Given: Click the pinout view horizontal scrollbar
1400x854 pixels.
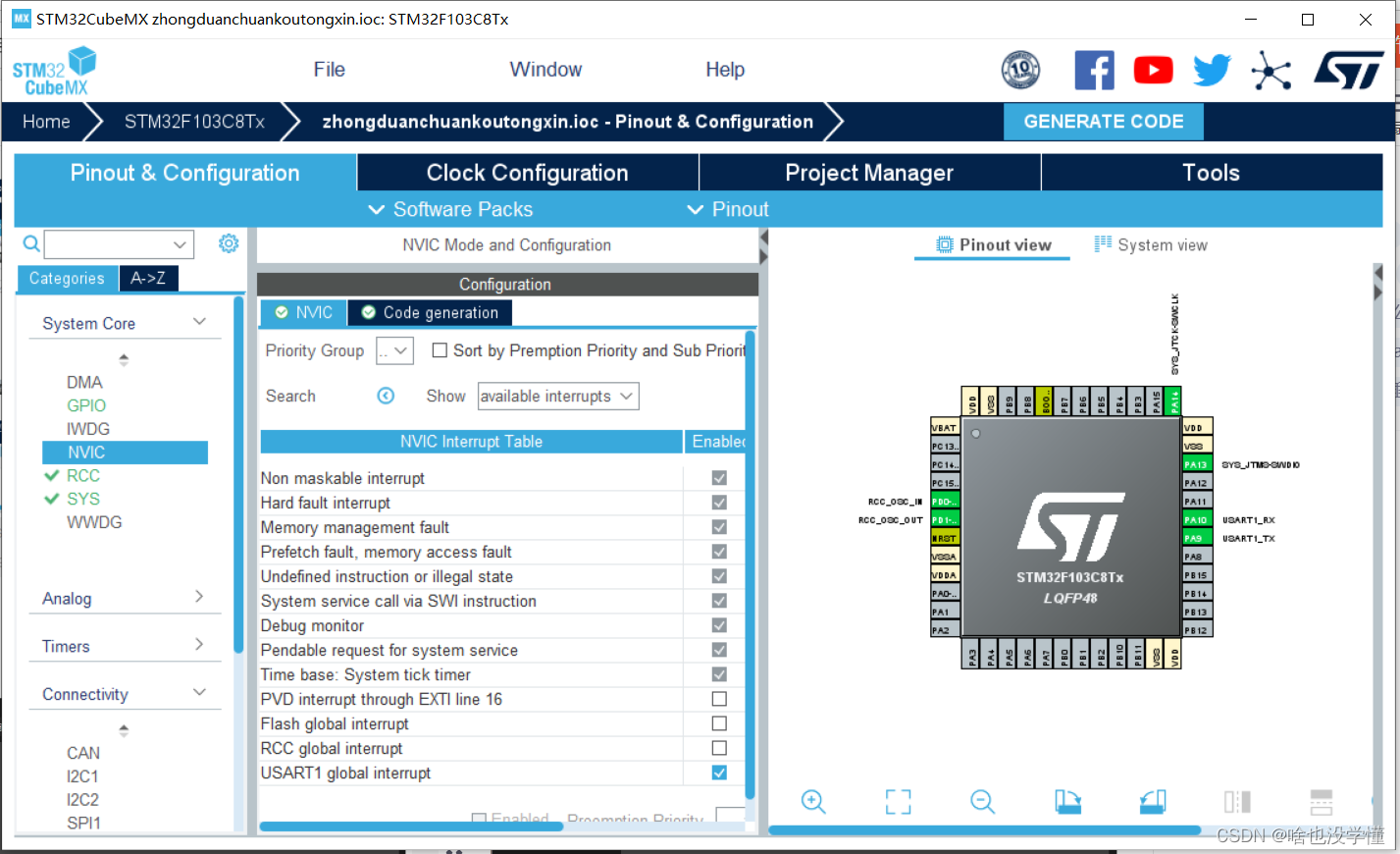Looking at the screenshot, I should click(984, 830).
